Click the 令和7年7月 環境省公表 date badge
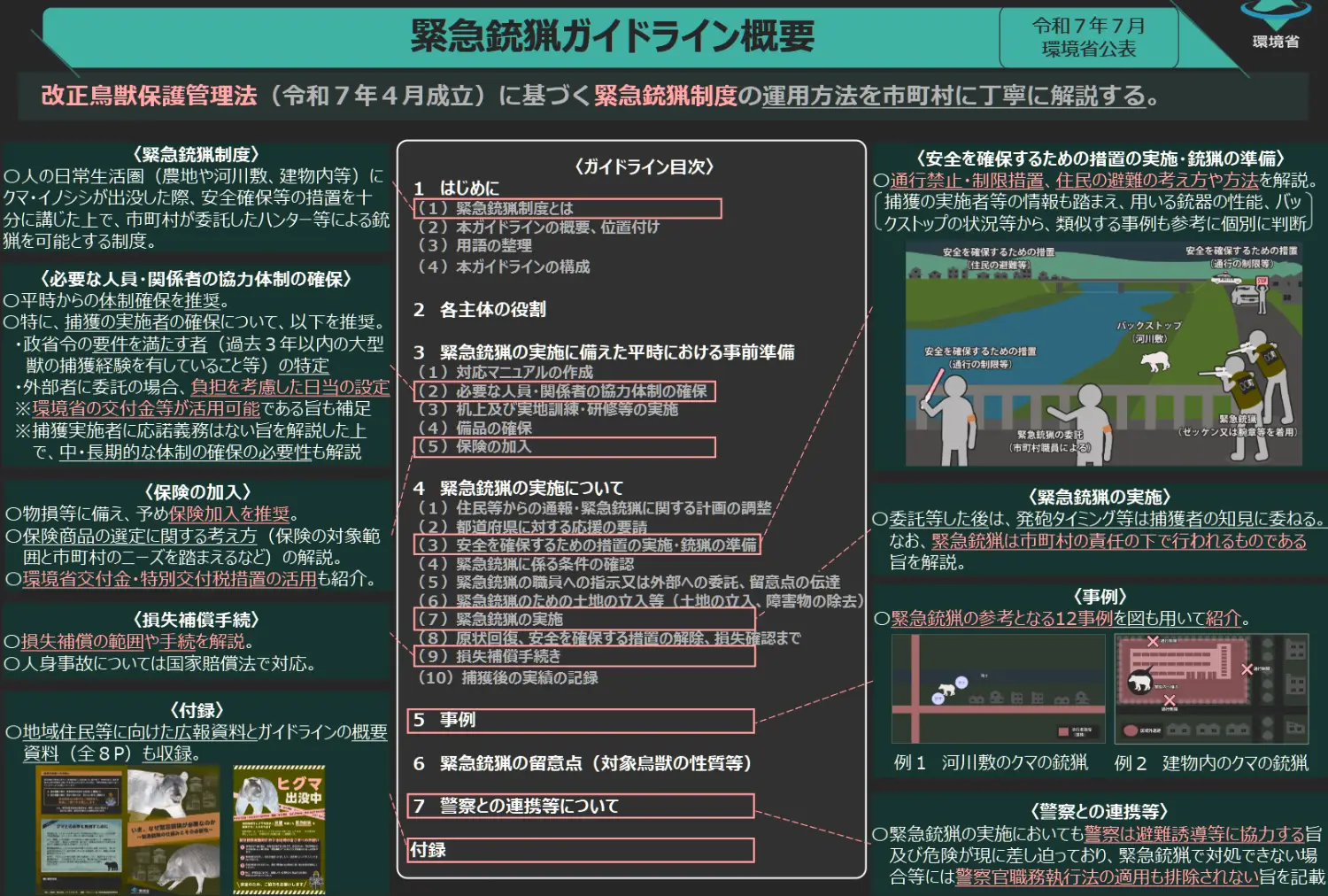The width and height of the screenshot is (1328, 896). (x=1088, y=37)
